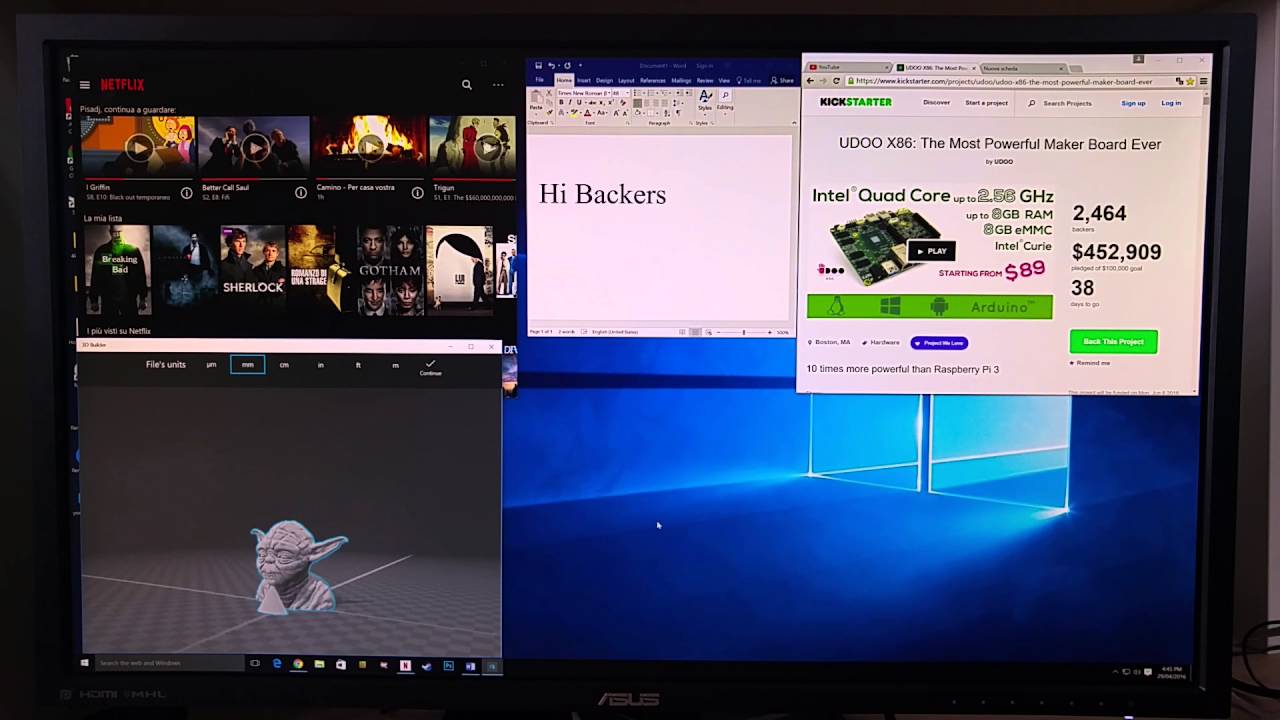Open the font size dropdown in Word
The width and height of the screenshot is (1280, 720).
coord(628,93)
